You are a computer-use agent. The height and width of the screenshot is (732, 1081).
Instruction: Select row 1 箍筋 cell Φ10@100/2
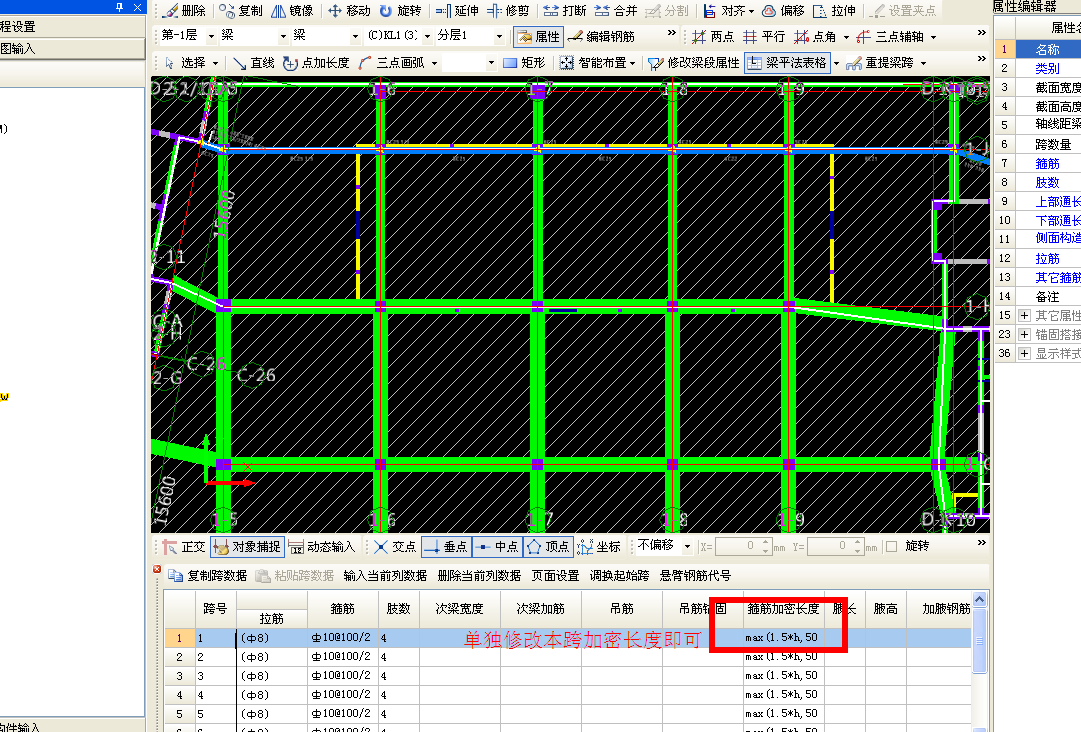click(342, 638)
